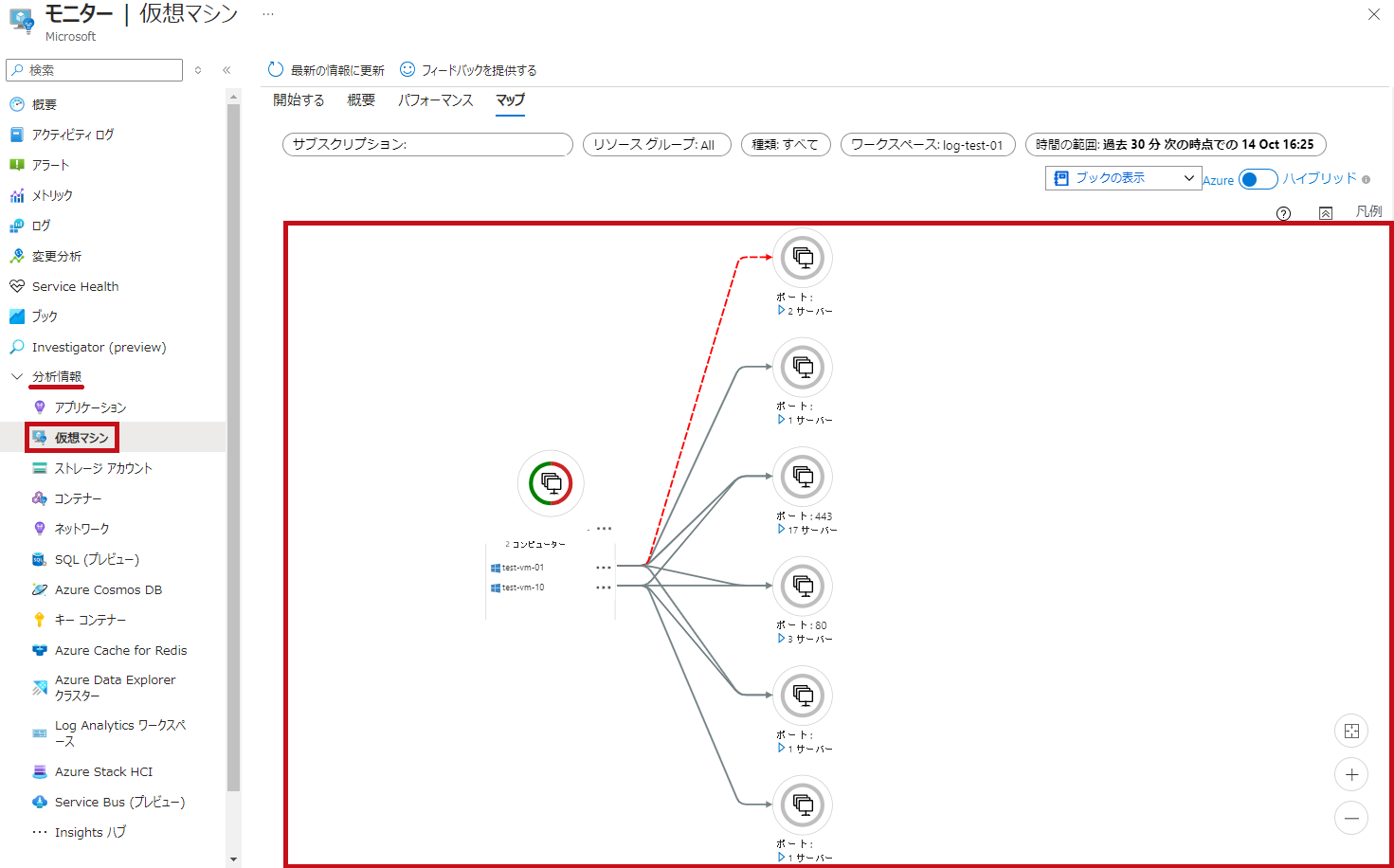Open the ellipsis menu for test-vm-10
The height and width of the screenshot is (868, 1394).
tap(604, 588)
